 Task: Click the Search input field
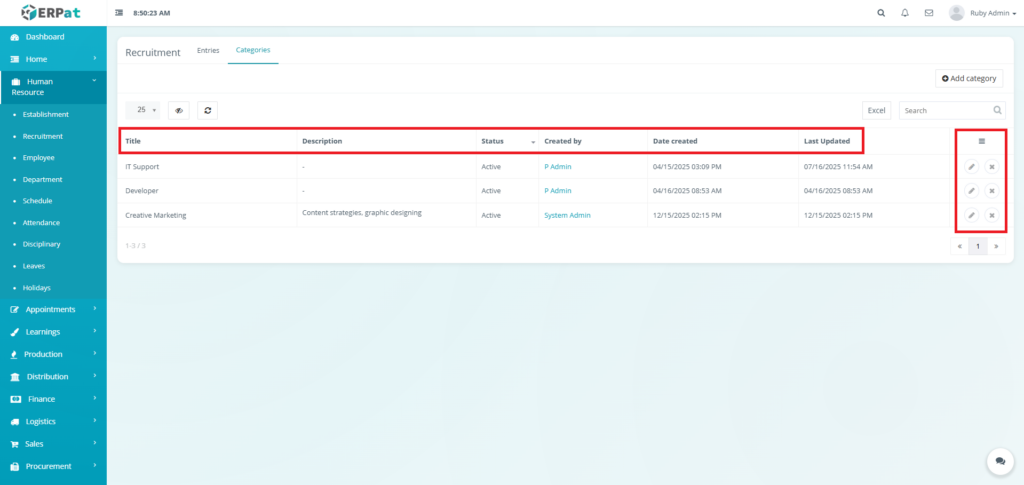point(945,110)
